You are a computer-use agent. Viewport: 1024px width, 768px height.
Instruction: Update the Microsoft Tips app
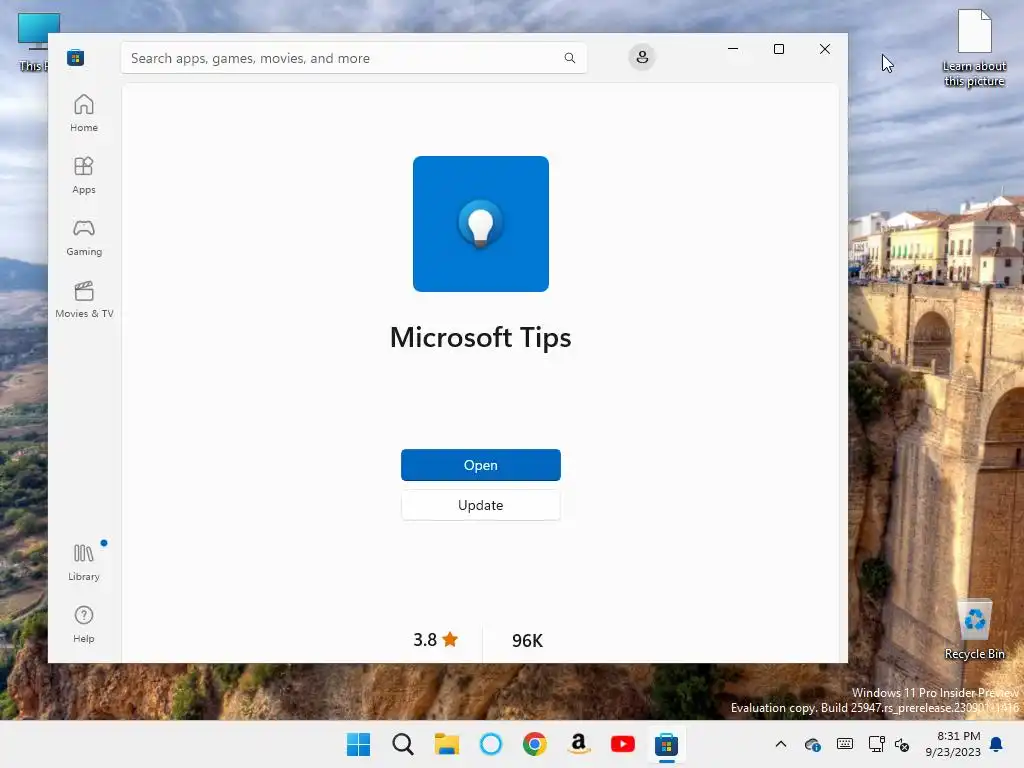click(481, 505)
